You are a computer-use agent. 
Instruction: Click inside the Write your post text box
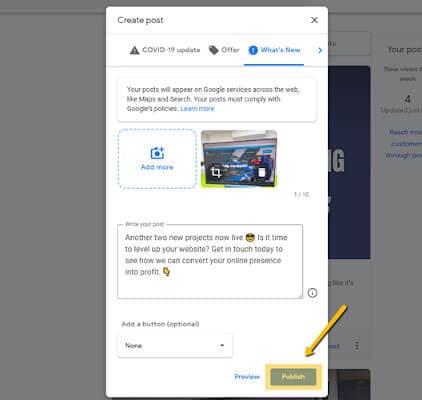click(210, 262)
